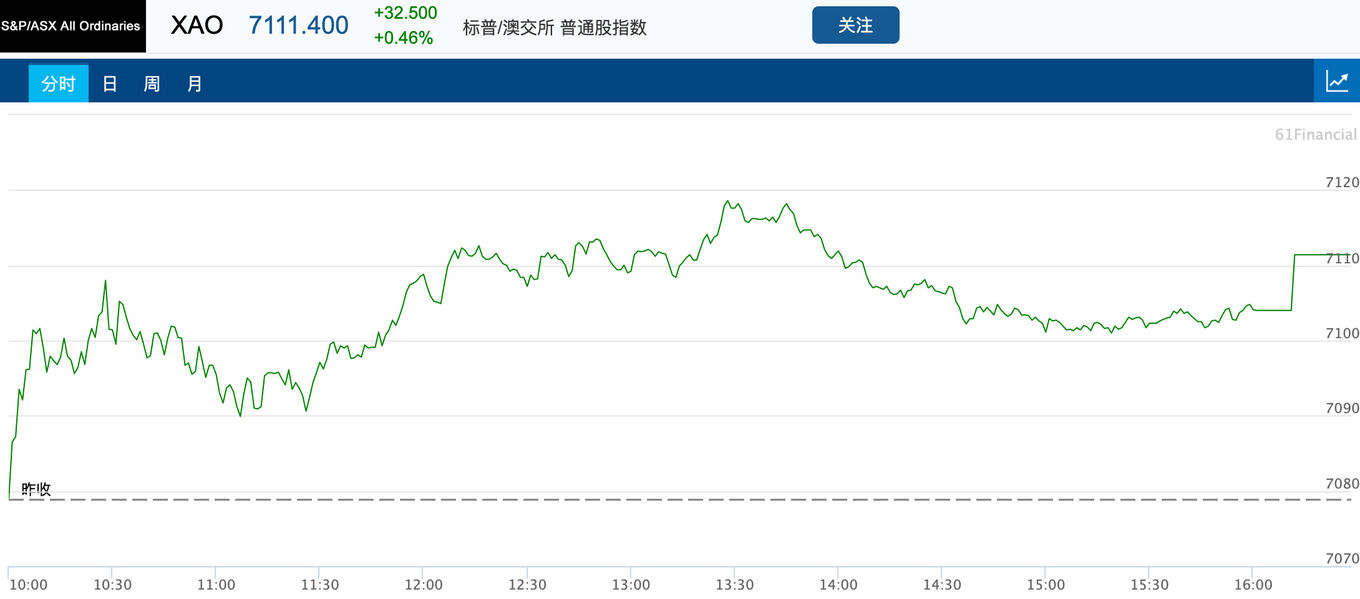
Task: Click the XAO ticker symbol
Action: coord(197,26)
